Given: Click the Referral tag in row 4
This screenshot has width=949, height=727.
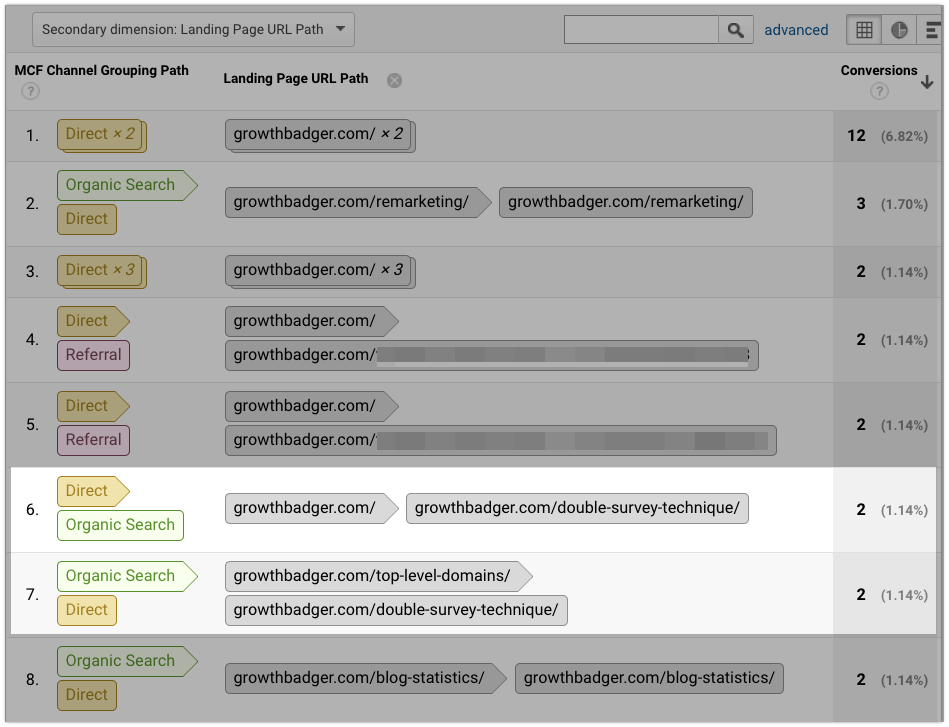Looking at the screenshot, I should click(93, 355).
